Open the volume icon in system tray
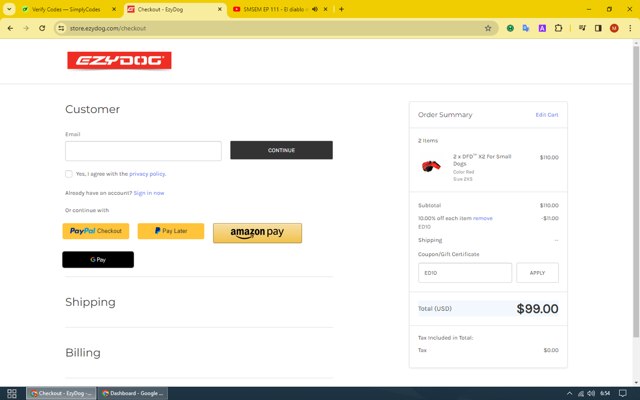640x400 pixels. (x=591, y=393)
